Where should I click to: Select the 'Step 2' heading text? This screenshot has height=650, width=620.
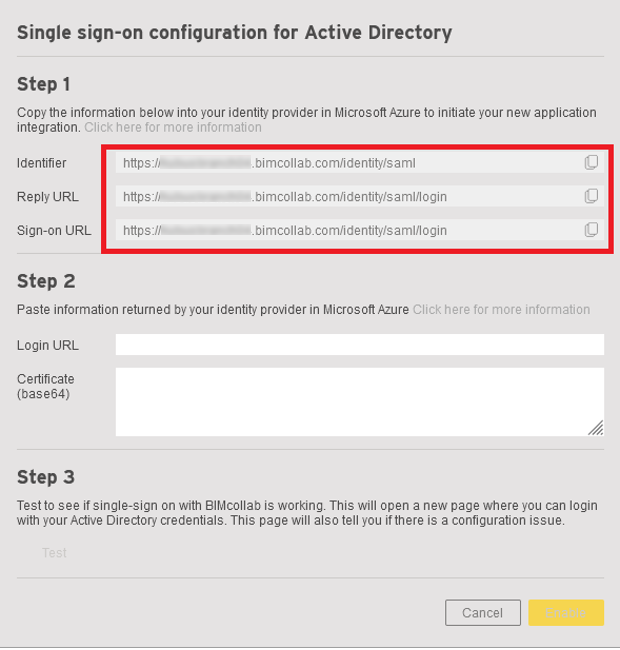(46, 281)
